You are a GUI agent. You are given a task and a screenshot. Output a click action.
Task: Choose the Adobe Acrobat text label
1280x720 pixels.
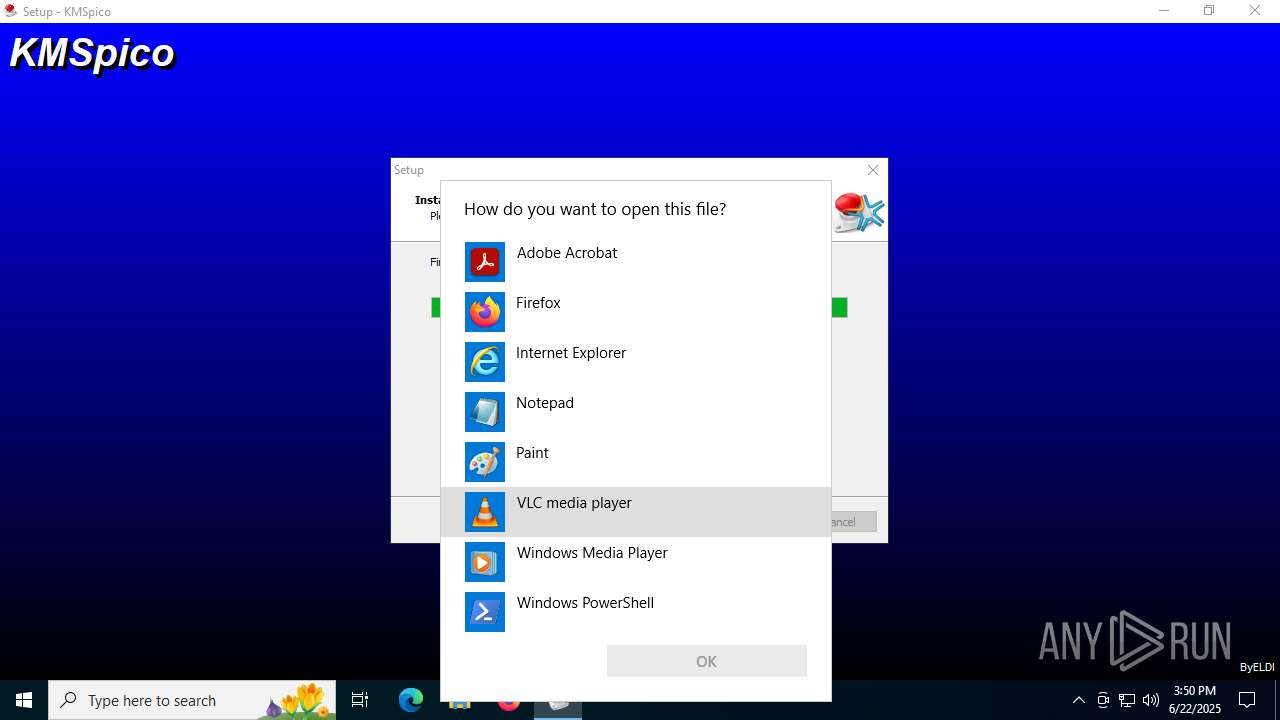[567, 253]
